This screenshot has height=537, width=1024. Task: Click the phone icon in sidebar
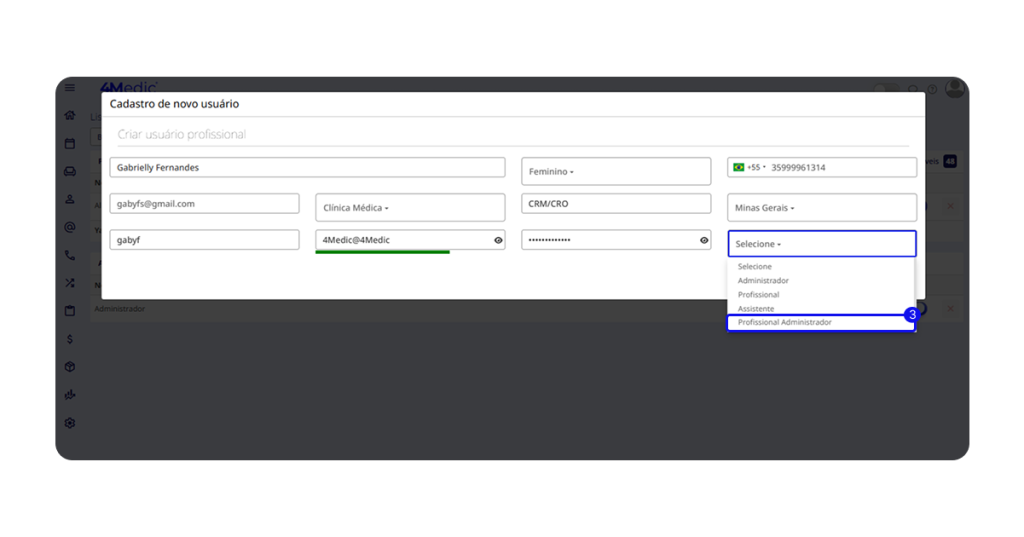coord(70,256)
